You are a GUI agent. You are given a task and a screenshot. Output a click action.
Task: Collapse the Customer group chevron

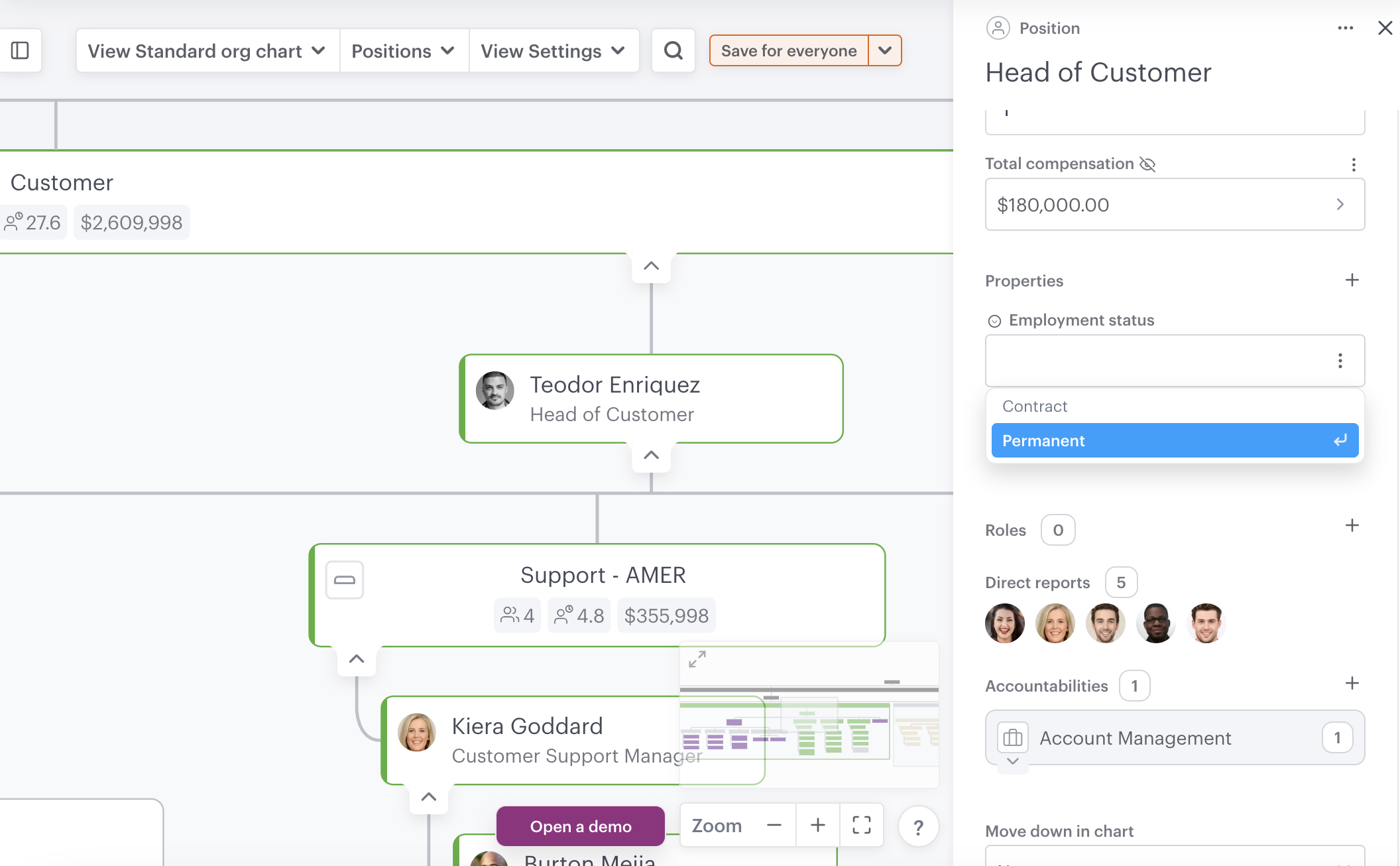point(652,267)
